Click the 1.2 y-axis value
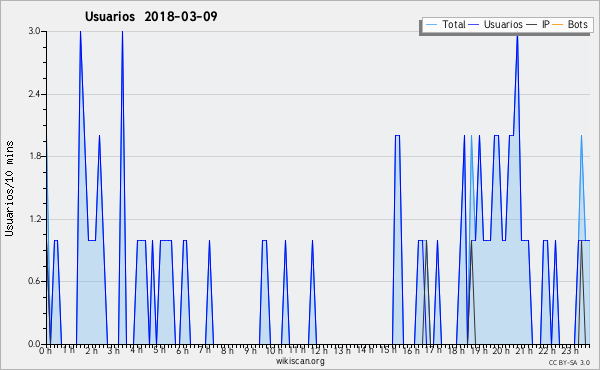The width and height of the screenshot is (600, 370). click(35, 219)
